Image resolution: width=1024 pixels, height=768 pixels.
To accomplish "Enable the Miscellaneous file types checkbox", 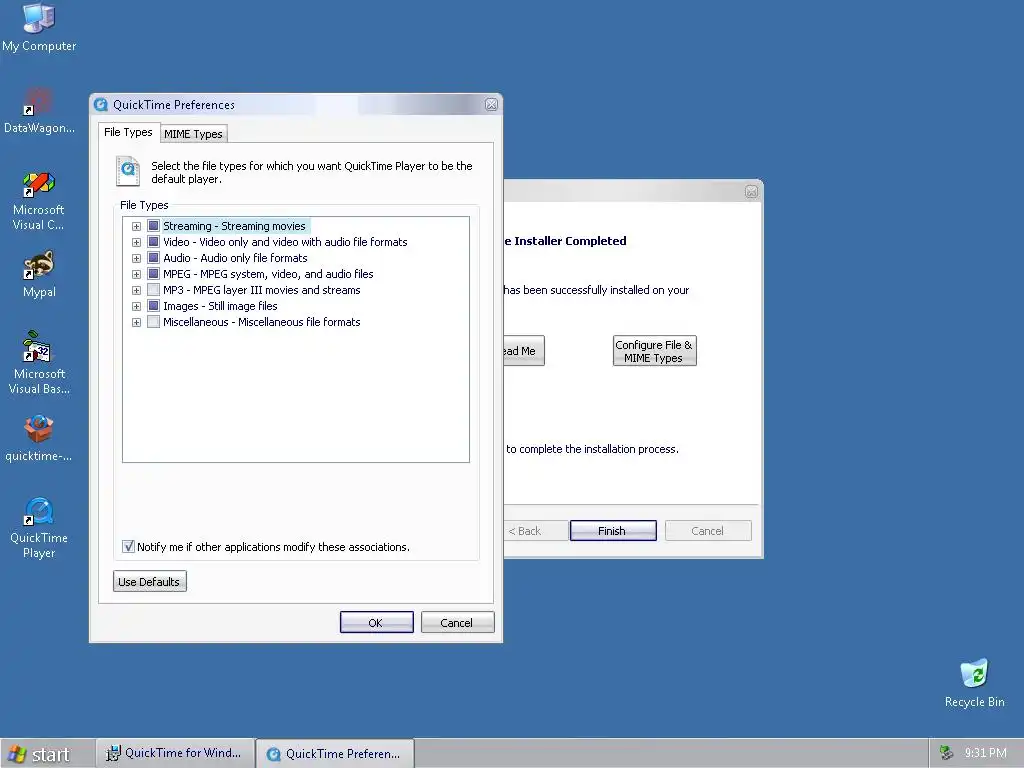I will 153,322.
